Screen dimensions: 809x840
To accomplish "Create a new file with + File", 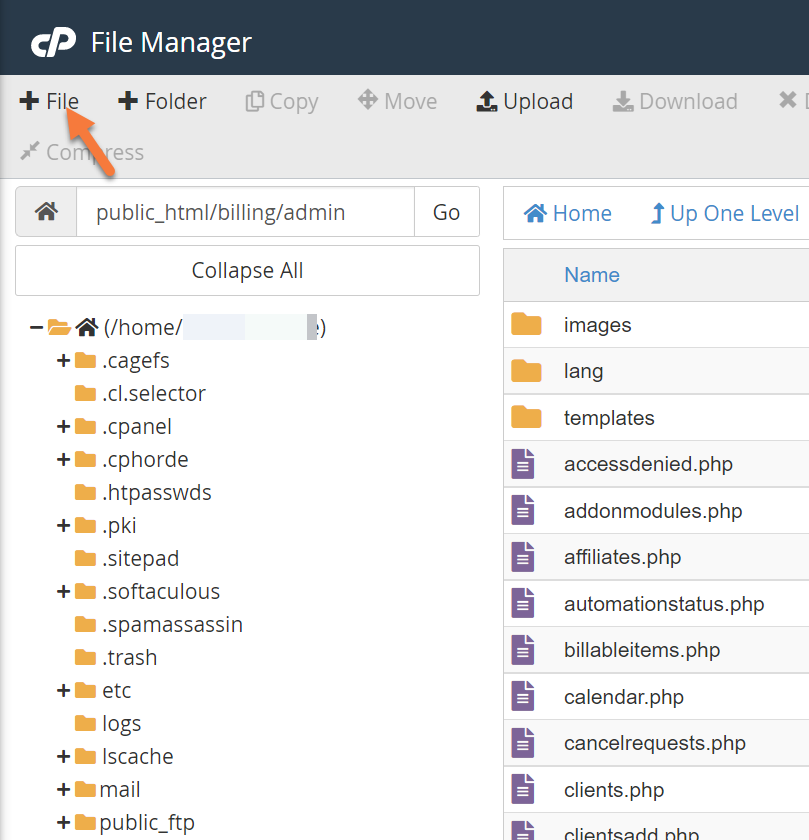I will [x=49, y=101].
